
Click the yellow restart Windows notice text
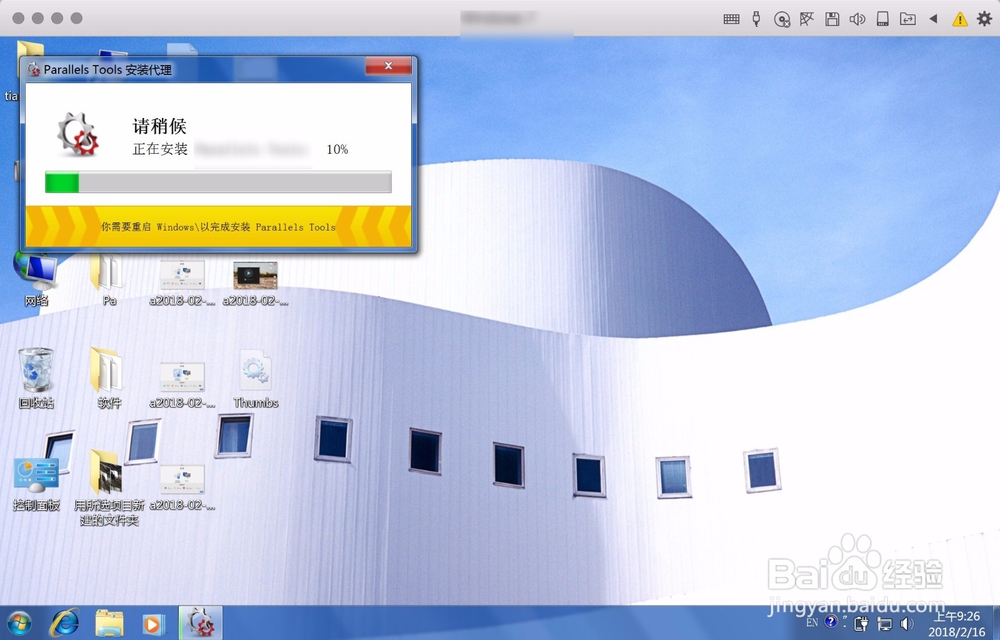coord(218,227)
